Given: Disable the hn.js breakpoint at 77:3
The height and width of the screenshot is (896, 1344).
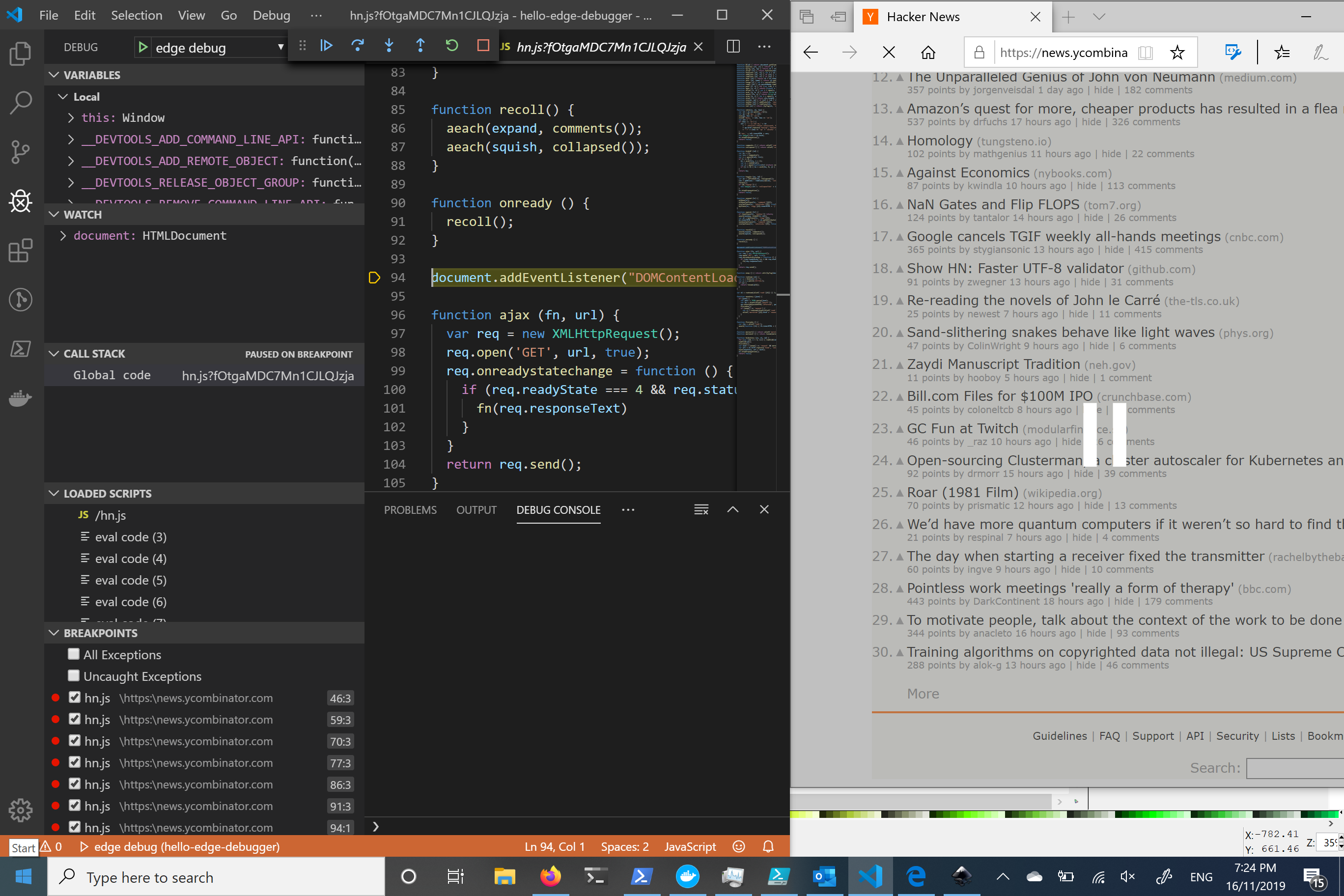Looking at the screenshot, I should point(74,762).
